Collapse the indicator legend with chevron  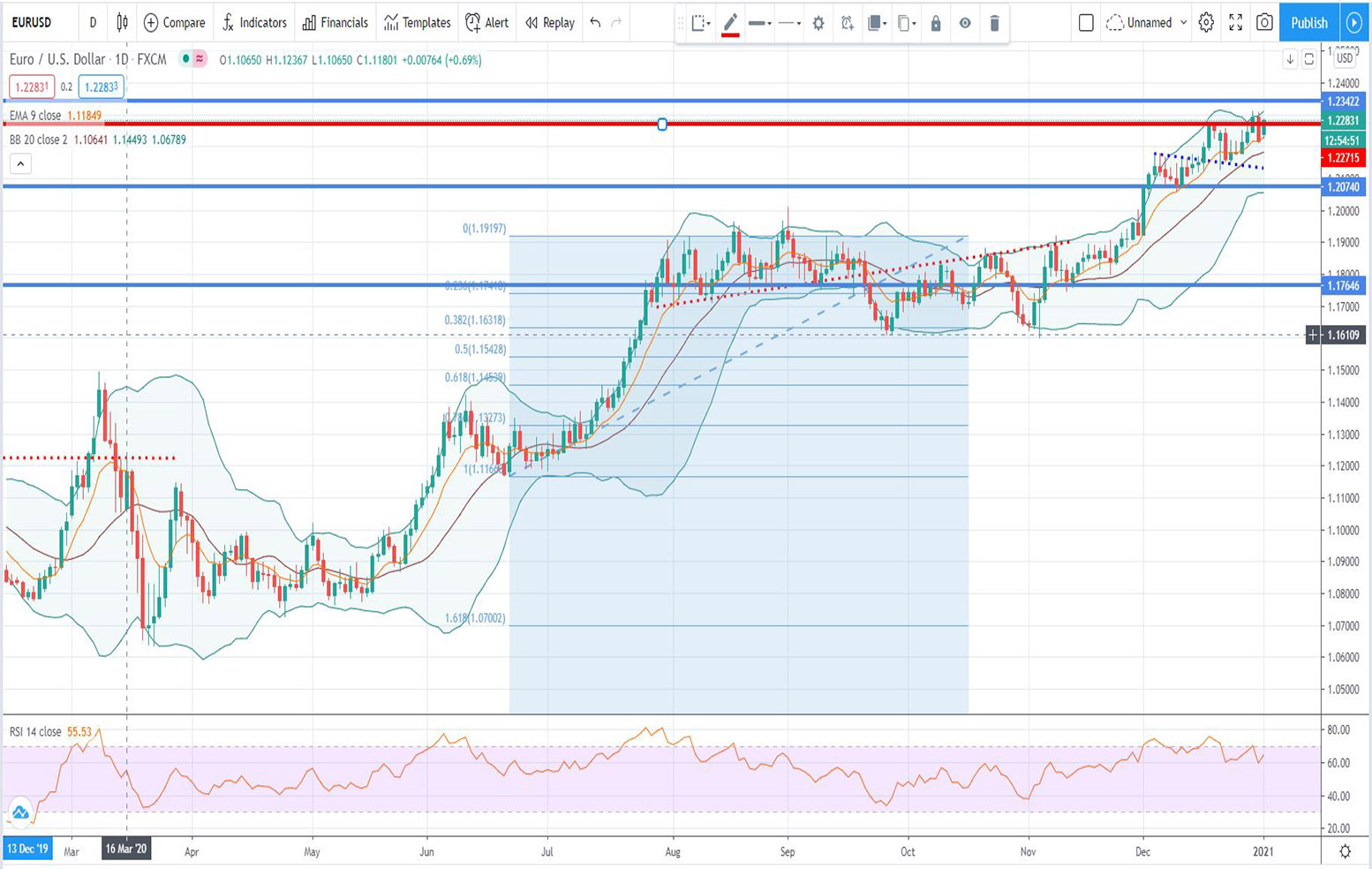[20, 163]
